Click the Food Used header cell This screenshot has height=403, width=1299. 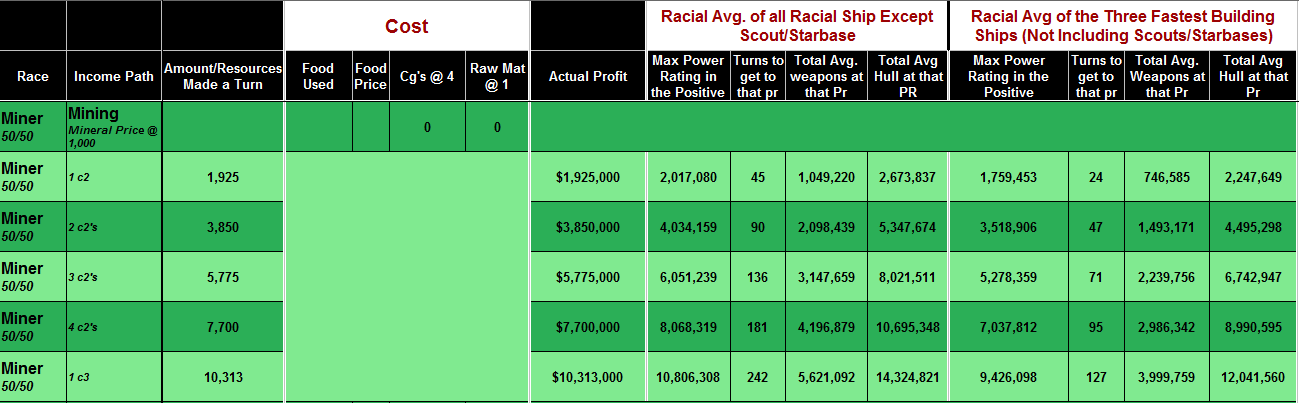[318, 77]
